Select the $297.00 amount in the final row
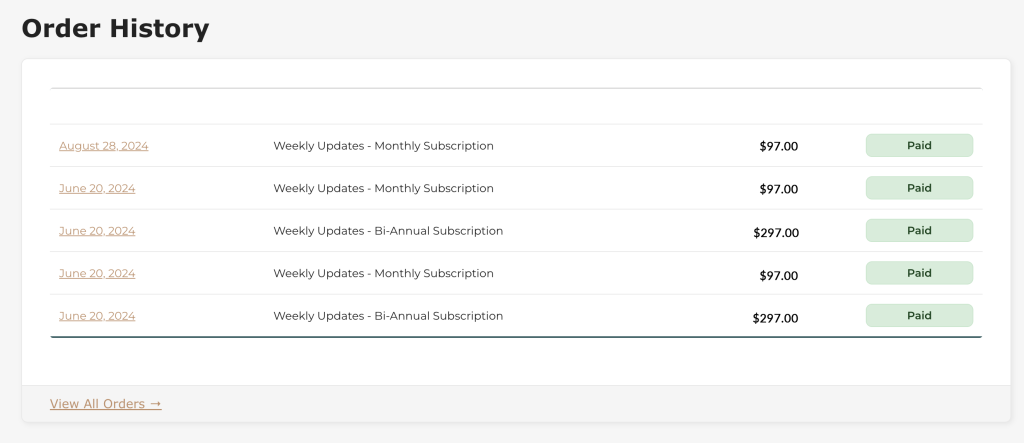Screen dimensions: 1024x443 click(775, 319)
